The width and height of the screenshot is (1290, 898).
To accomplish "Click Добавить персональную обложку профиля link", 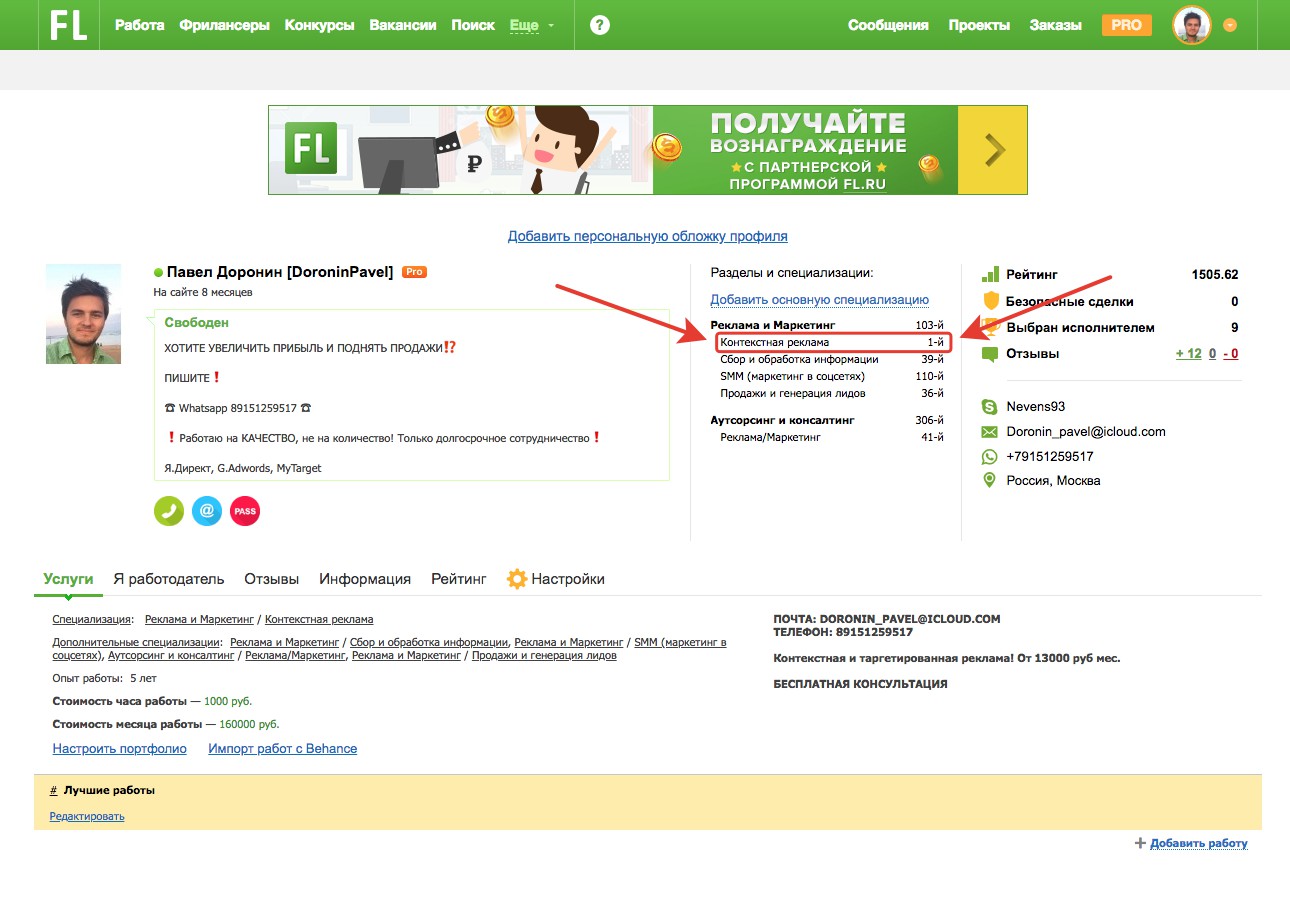I will click(x=648, y=237).
